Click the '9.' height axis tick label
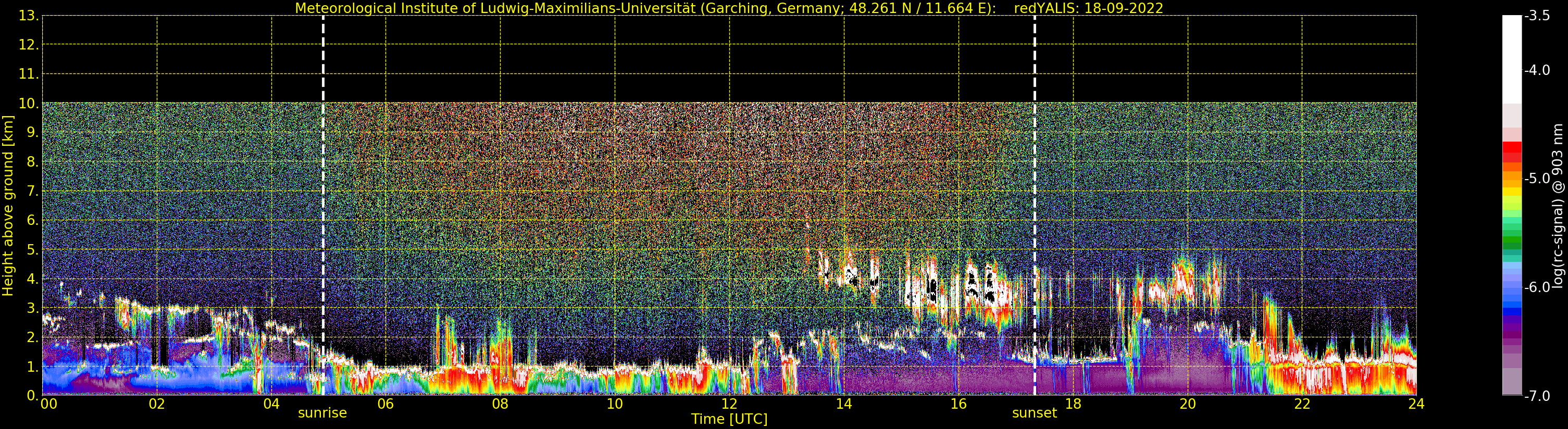 33,133
